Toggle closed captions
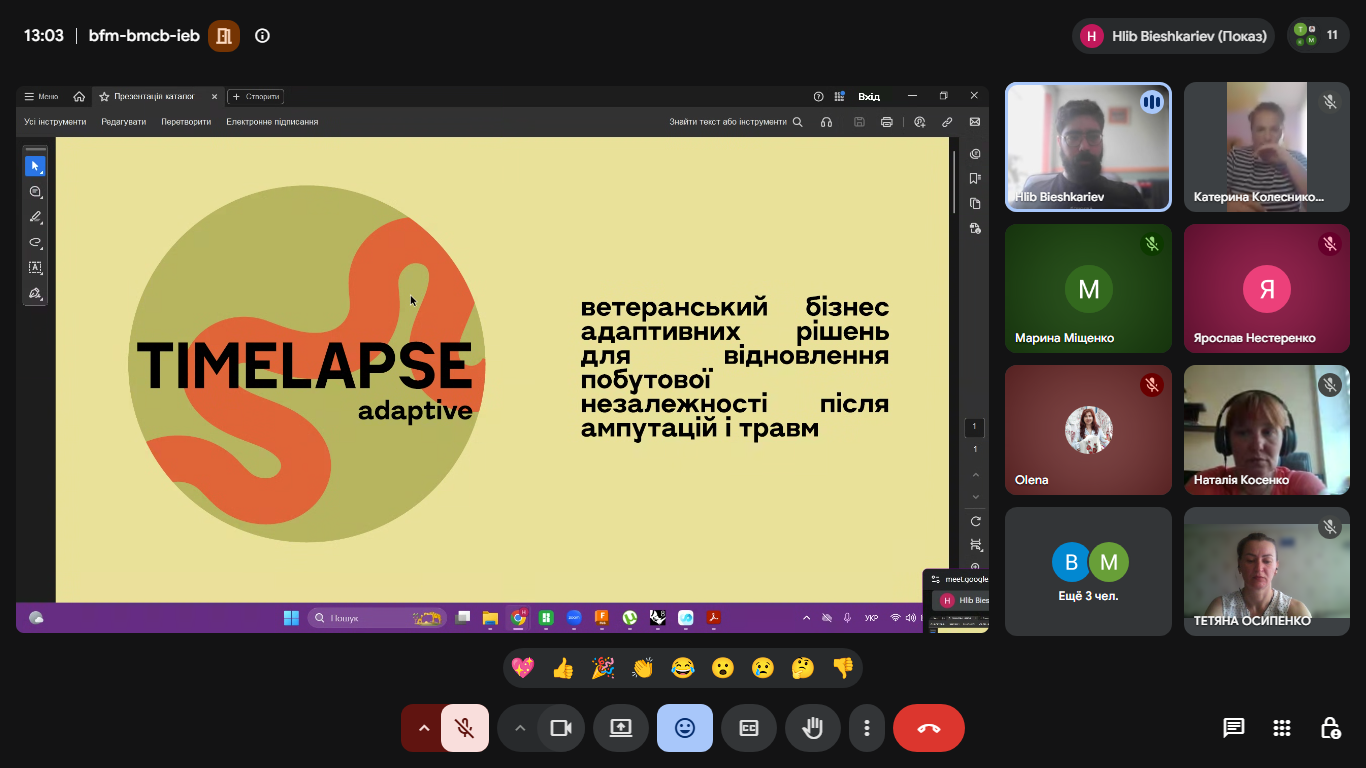1366x768 pixels. coord(749,728)
